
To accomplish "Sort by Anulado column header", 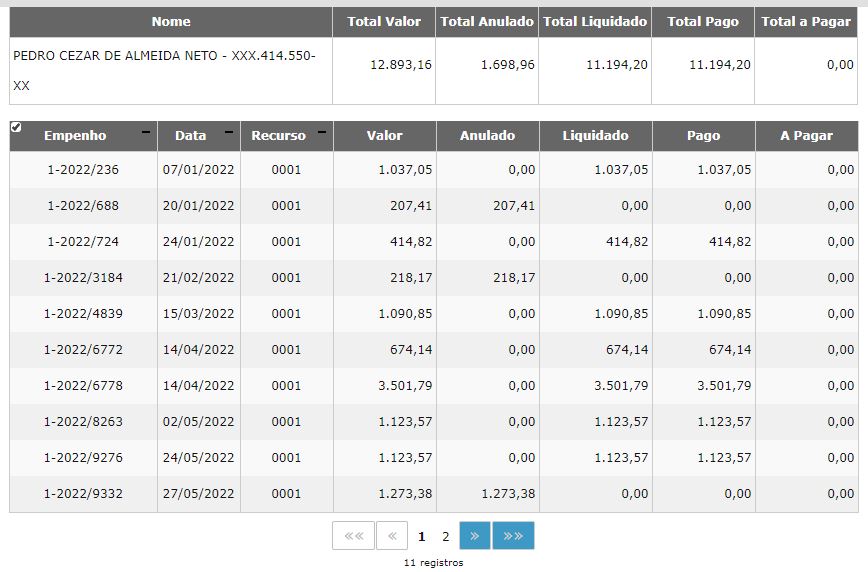I will (x=488, y=136).
